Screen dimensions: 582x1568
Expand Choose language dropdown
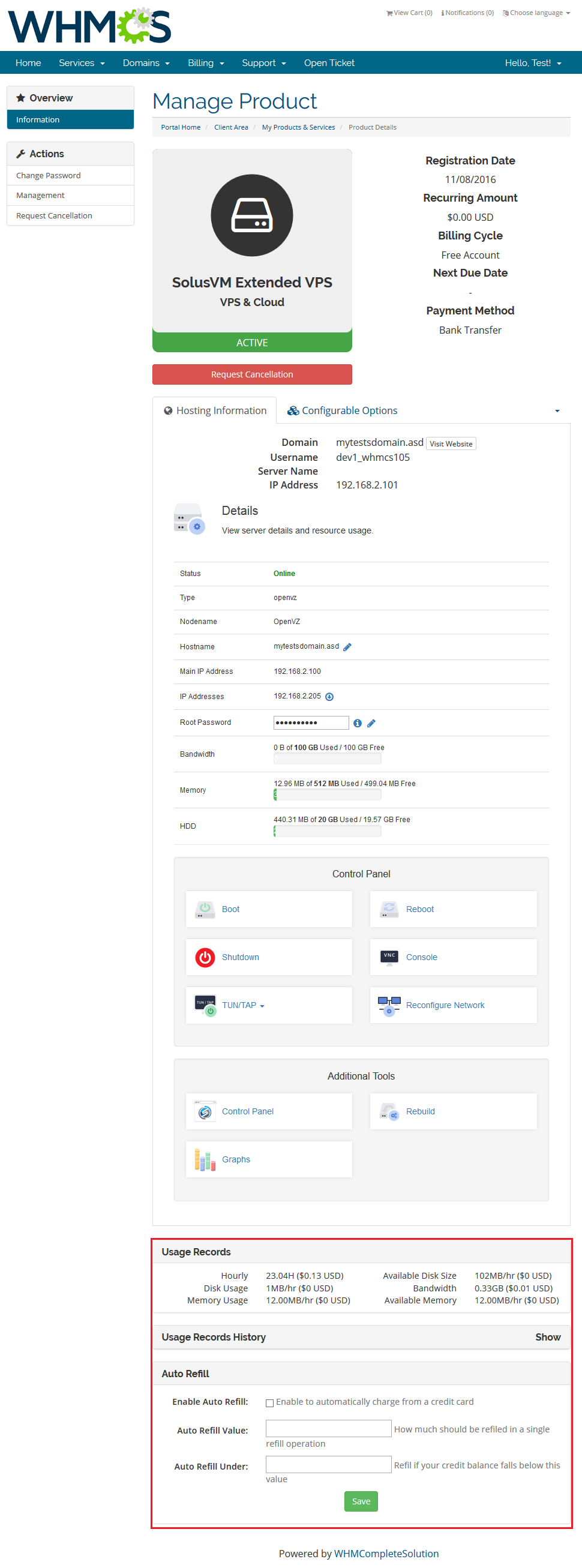click(x=536, y=13)
